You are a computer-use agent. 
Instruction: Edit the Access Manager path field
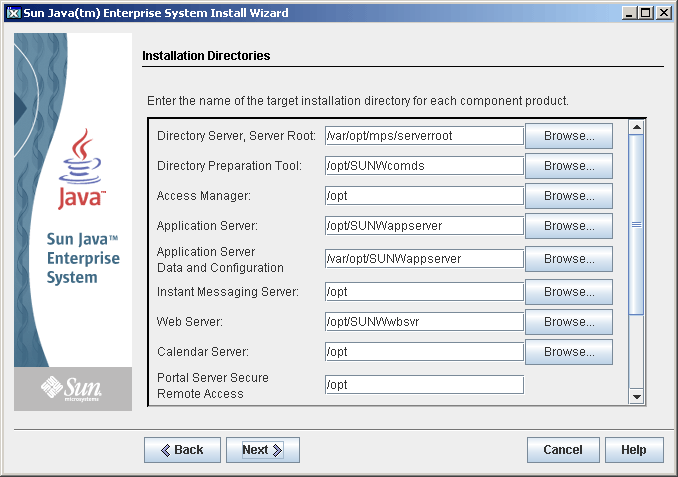coord(424,195)
